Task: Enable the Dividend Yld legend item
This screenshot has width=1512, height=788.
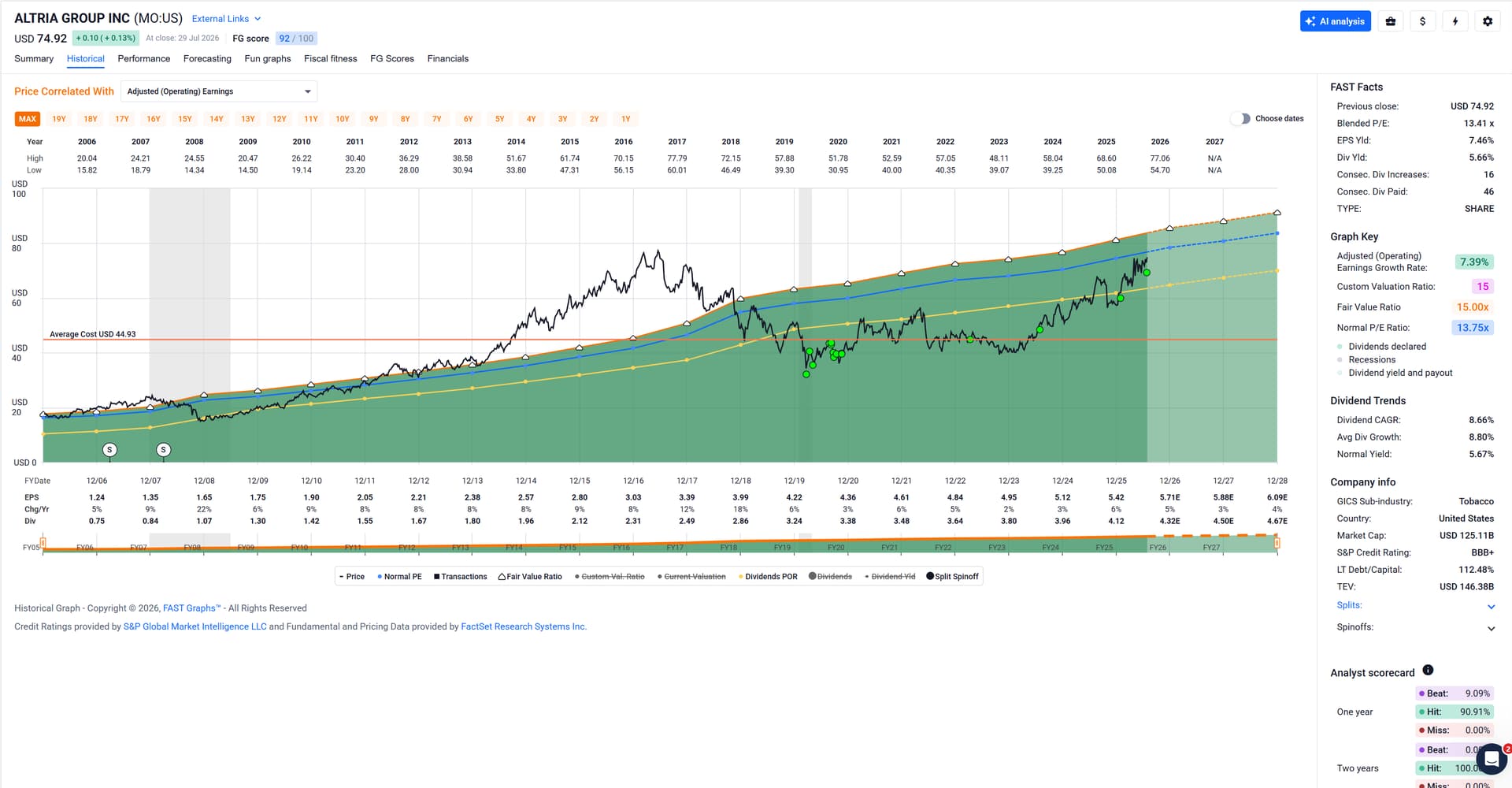Action: pos(890,577)
